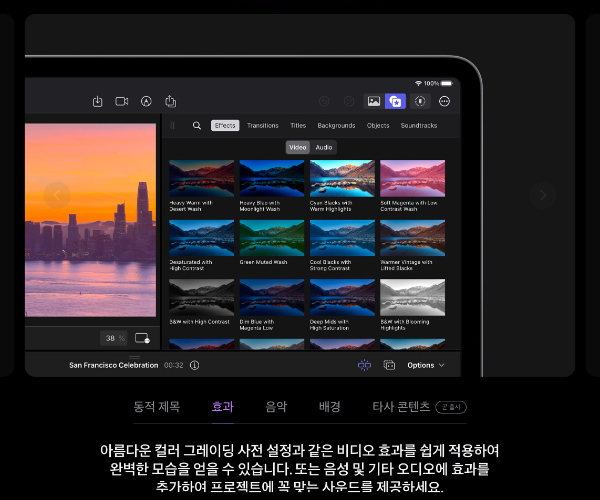Image resolution: width=600 pixels, height=500 pixels.
Task: Go to next slide with right arrow
Action: (543, 195)
